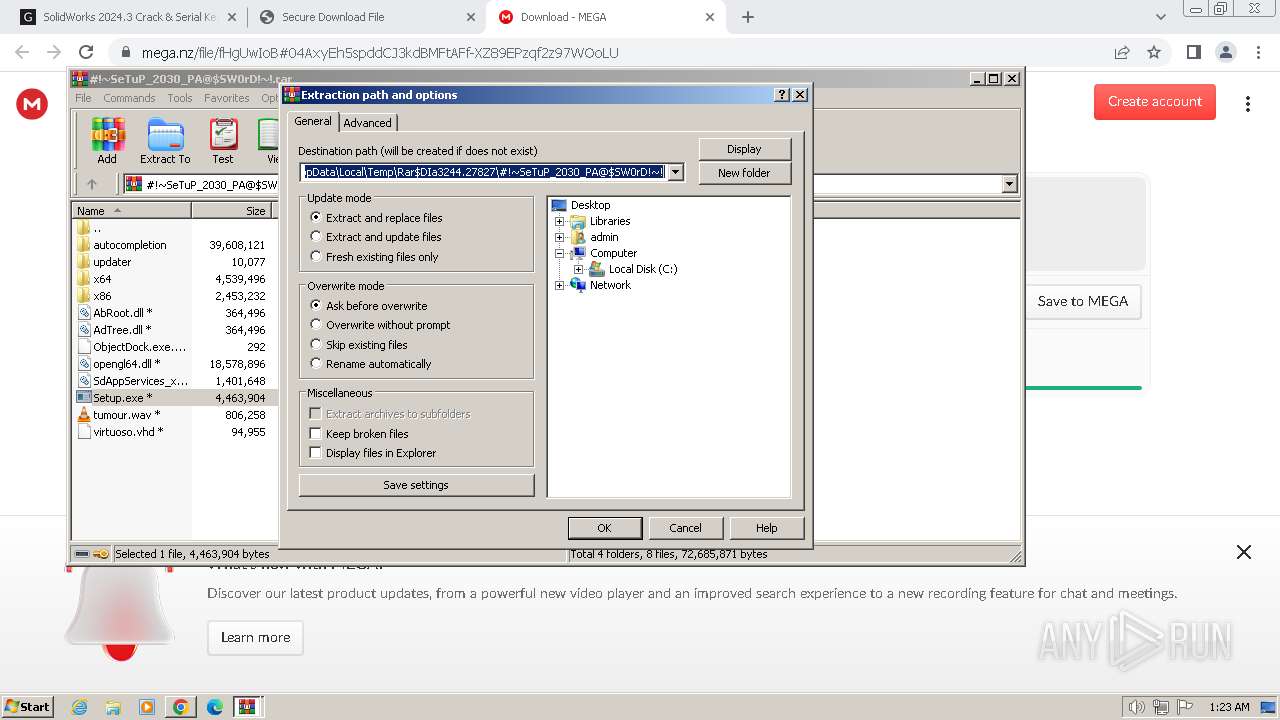Open the WinRAR address bar dropdown
Image resolution: width=1280 pixels, height=720 pixels.
[1009, 184]
